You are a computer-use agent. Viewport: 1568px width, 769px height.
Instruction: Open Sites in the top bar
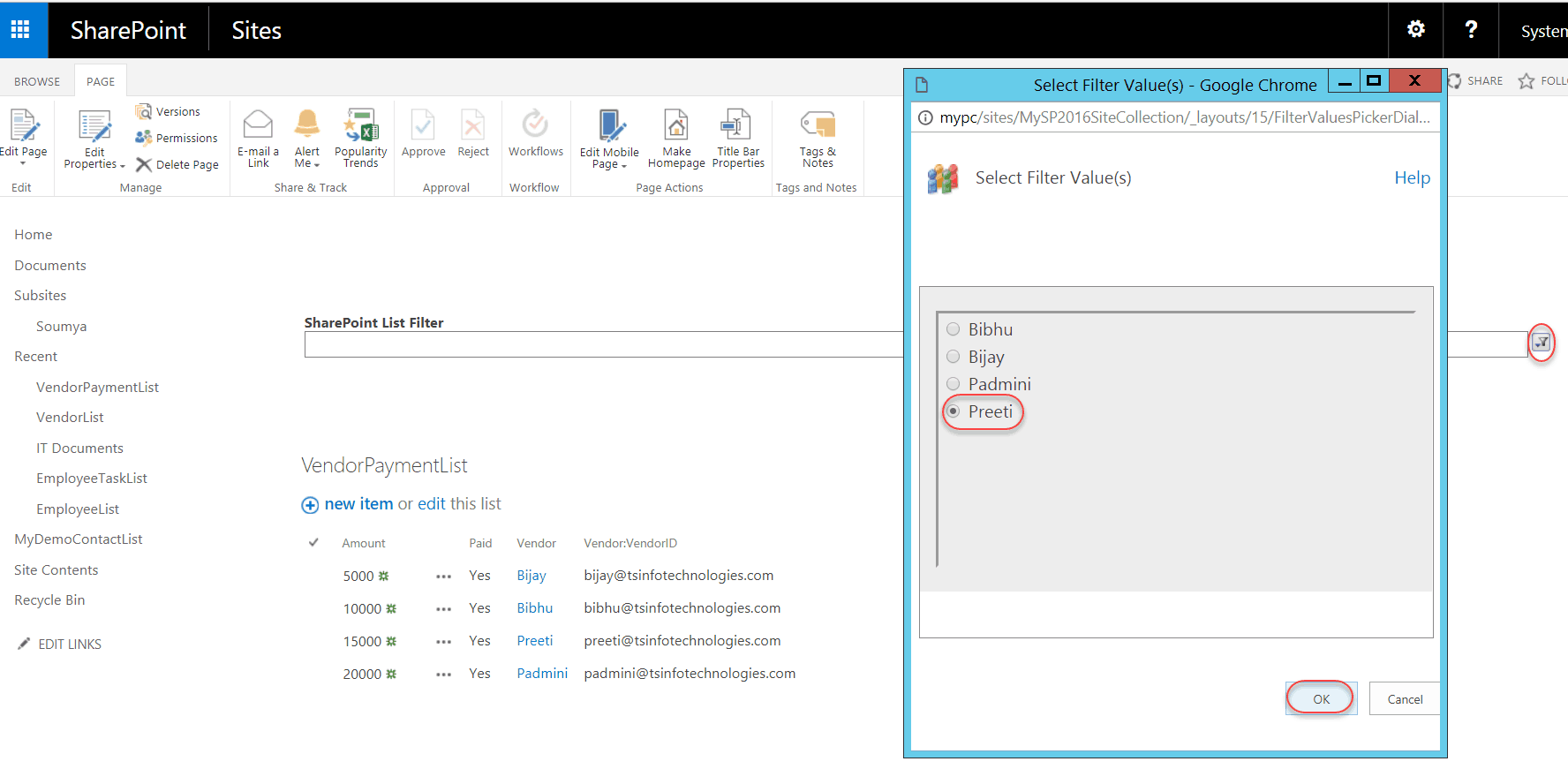[256, 30]
